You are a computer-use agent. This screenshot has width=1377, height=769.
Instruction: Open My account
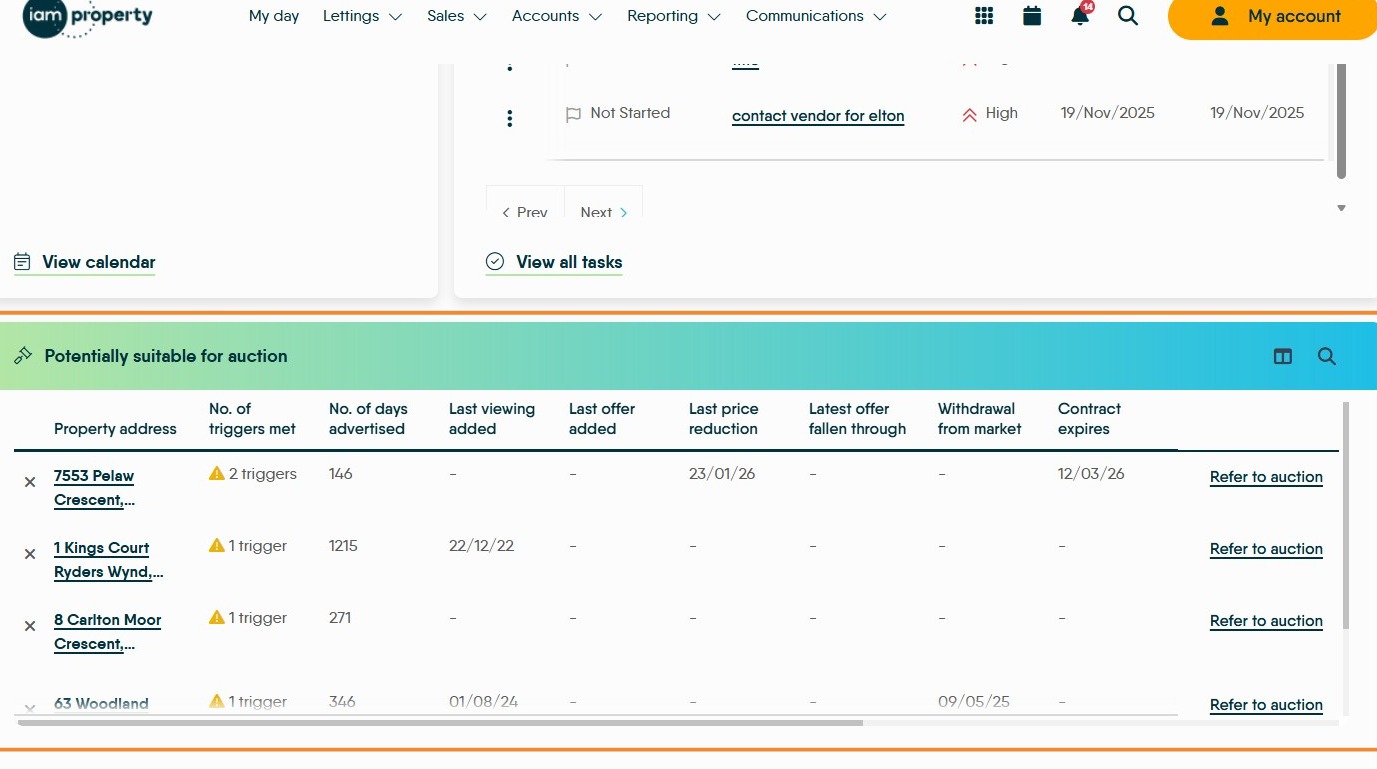(x=1274, y=17)
